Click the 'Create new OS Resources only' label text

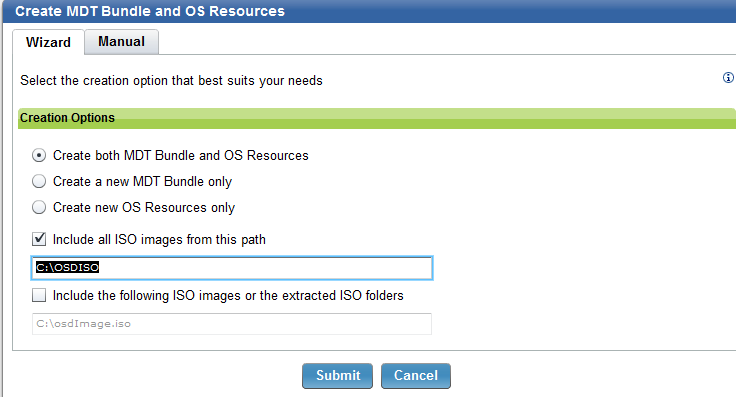[144, 207]
